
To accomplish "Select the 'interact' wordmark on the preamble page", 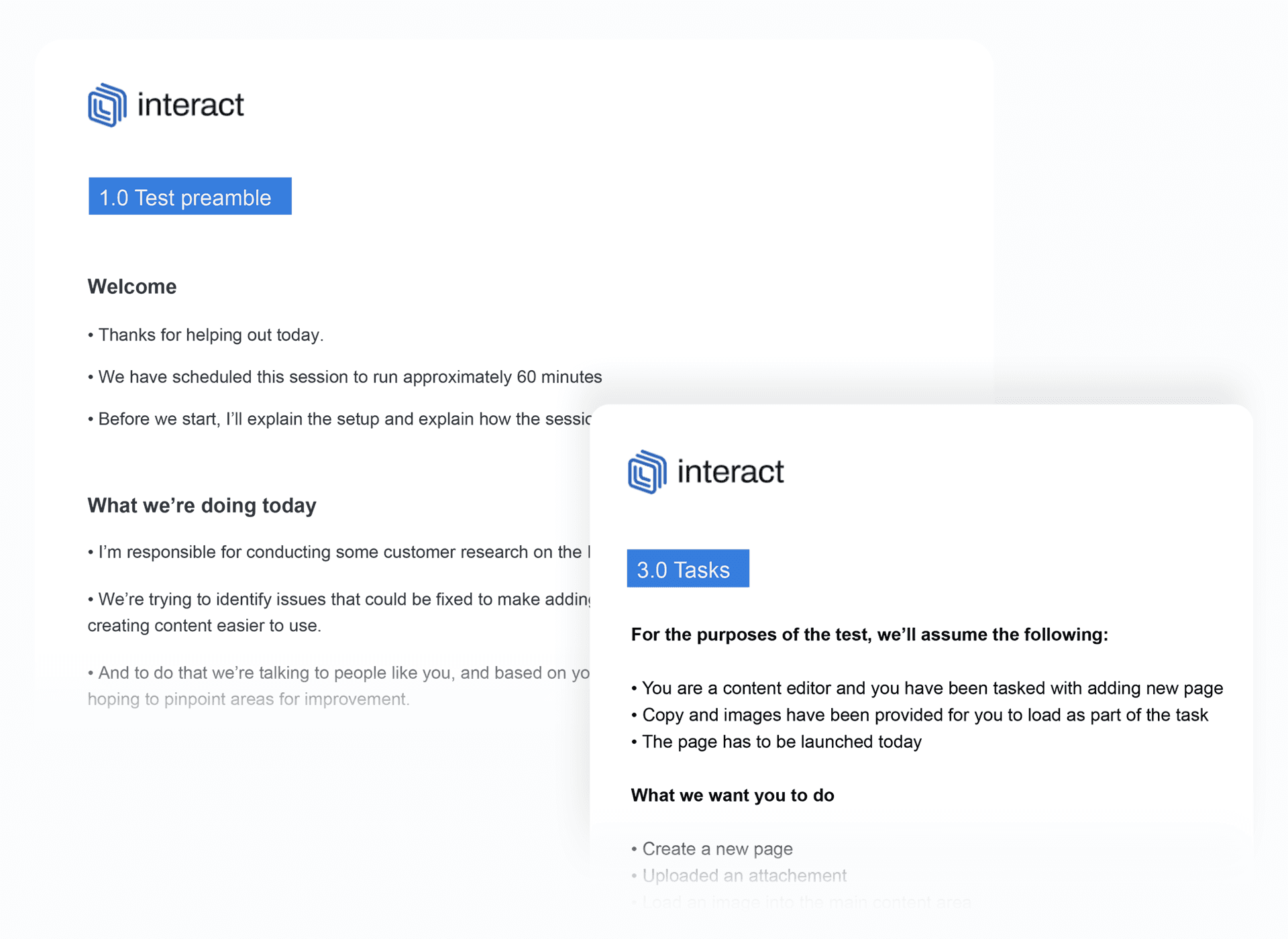I will coord(191,105).
